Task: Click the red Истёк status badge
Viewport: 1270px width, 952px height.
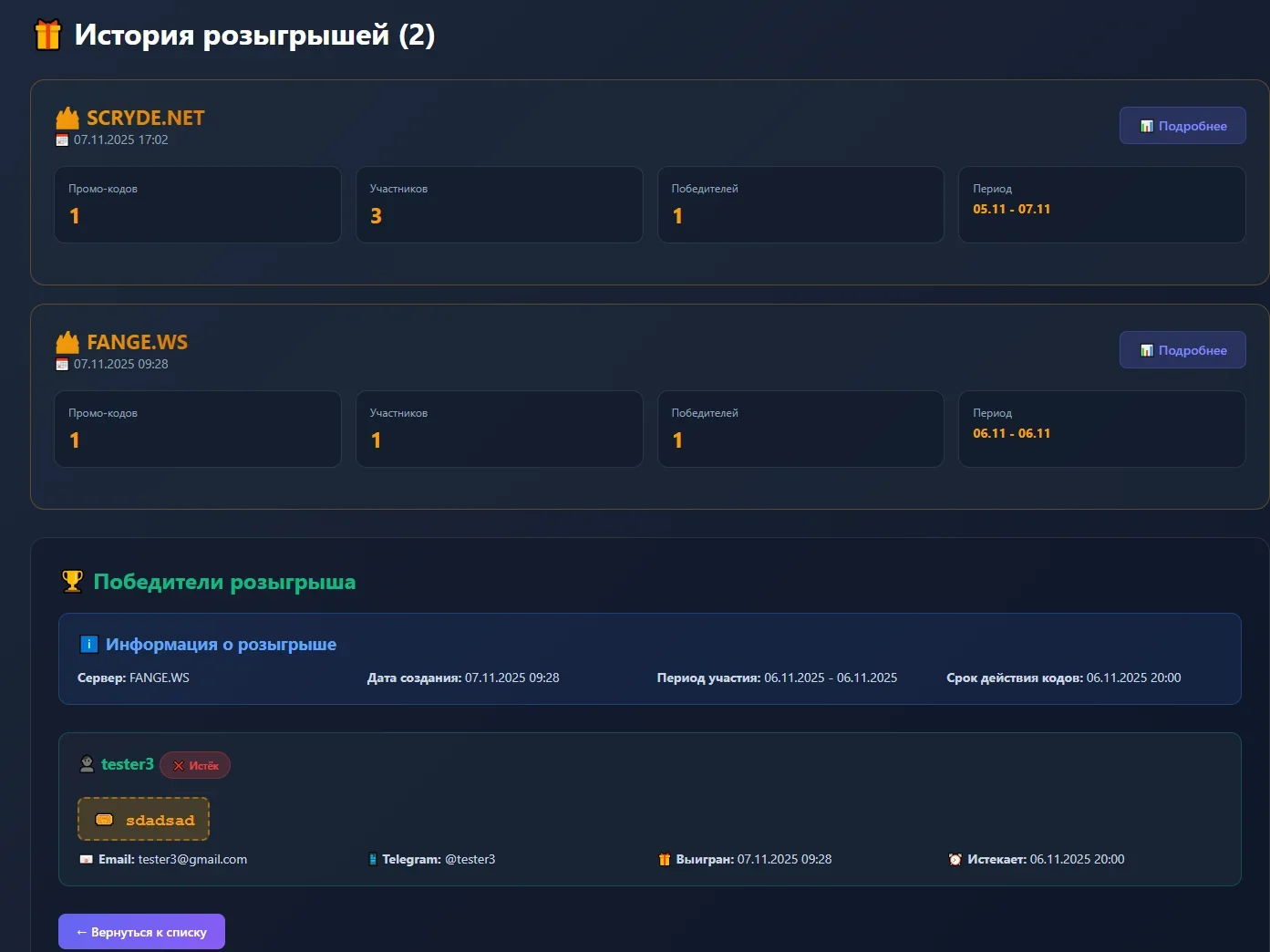Action: [x=195, y=766]
